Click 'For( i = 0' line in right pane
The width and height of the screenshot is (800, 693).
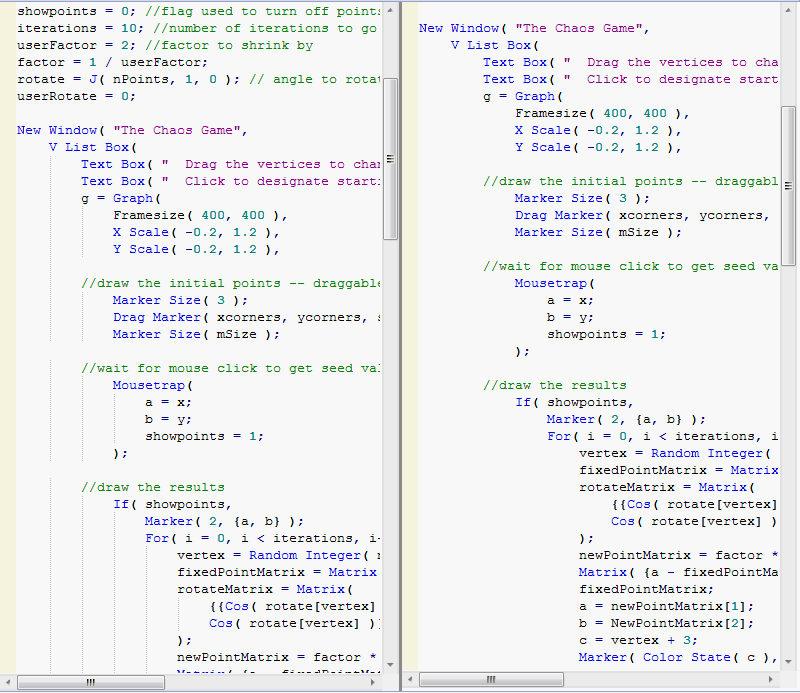662,436
